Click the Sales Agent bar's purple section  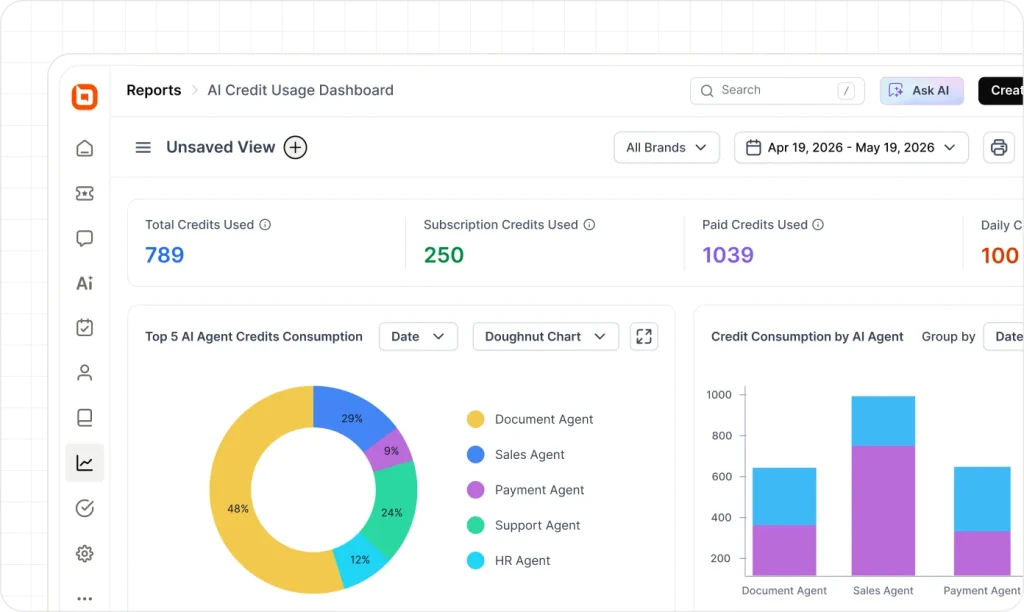tap(883, 511)
